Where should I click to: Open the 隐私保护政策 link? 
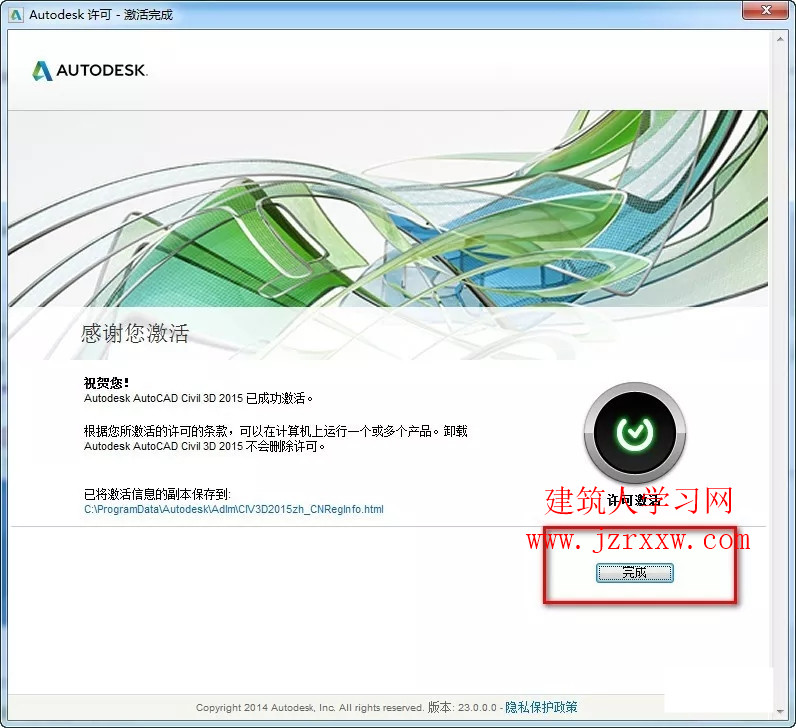tap(541, 707)
